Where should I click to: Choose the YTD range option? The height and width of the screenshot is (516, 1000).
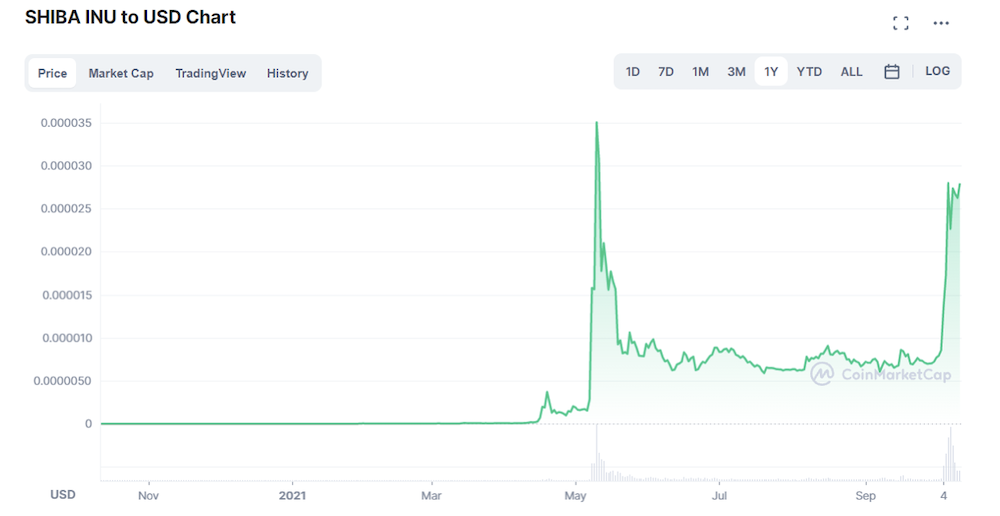pyautogui.click(x=809, y=71)
